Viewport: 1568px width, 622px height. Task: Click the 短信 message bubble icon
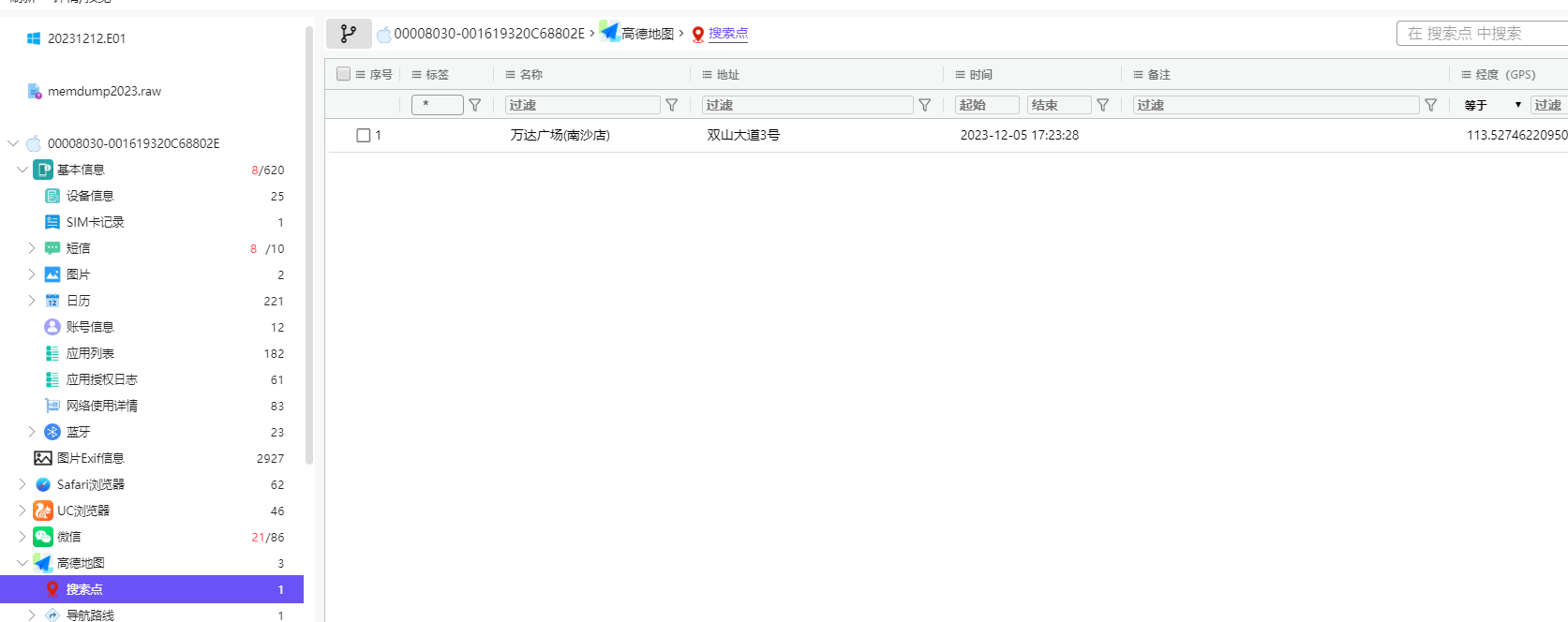point(52,248)
